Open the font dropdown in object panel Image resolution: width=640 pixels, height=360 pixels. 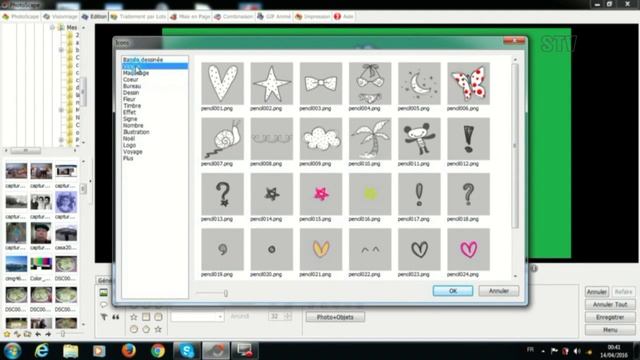(x=198, y=317)
